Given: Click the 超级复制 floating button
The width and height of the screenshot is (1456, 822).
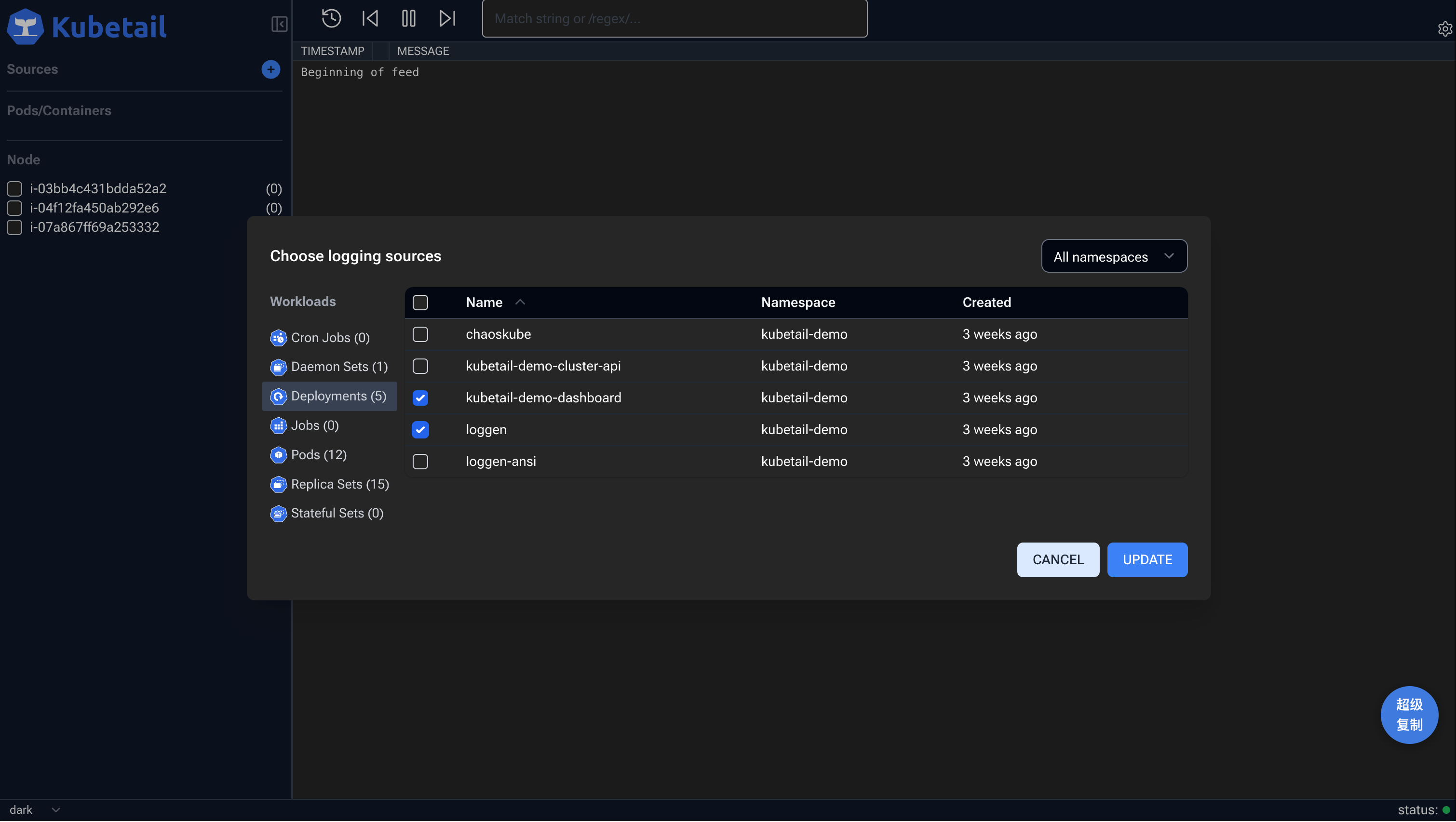Looking at the screenshot, I should tap(1409, 715).
